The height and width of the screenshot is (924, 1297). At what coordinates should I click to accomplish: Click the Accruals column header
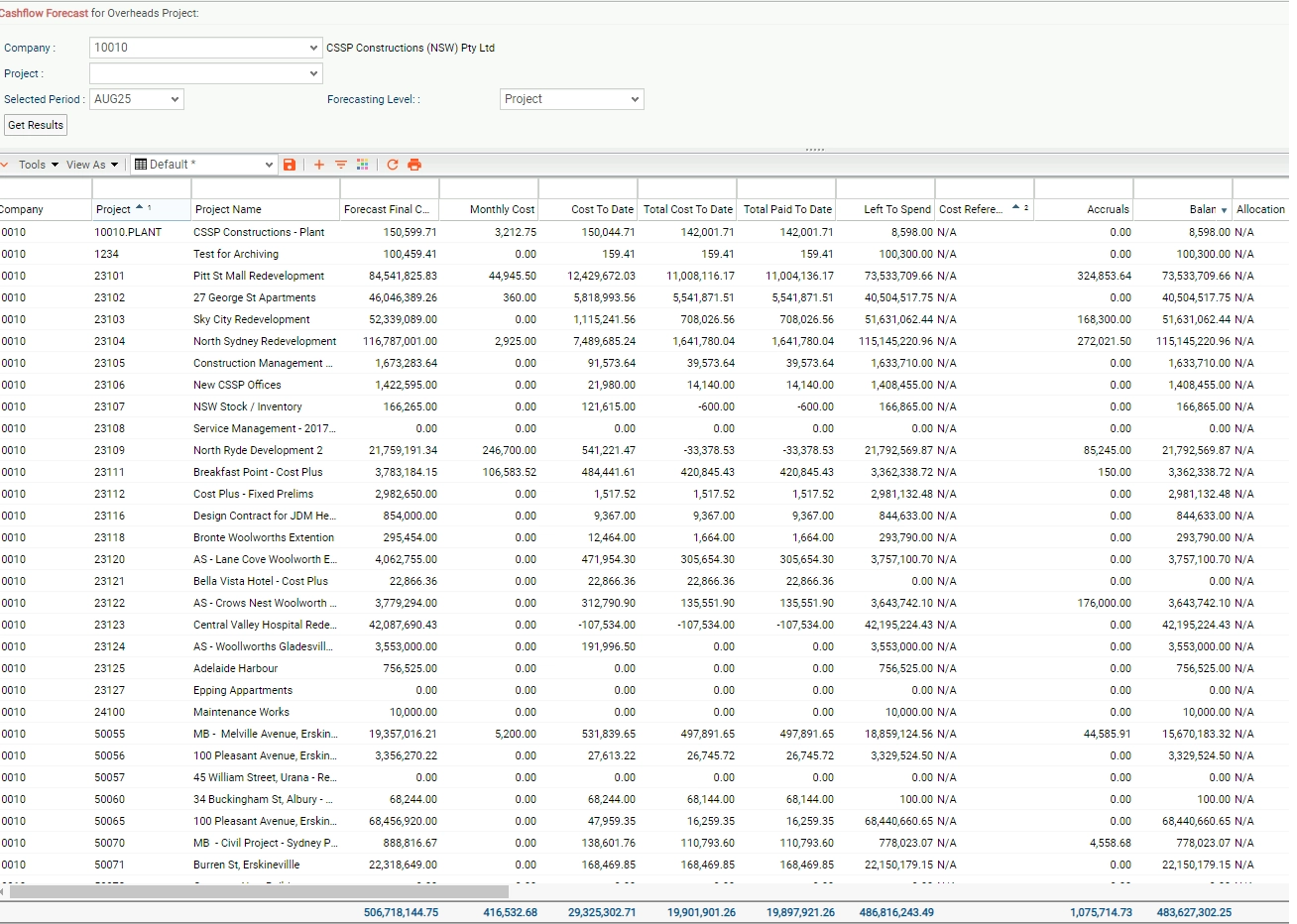click(1083, 209)
